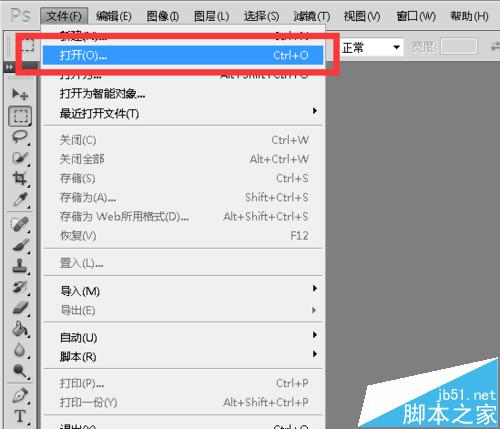Expand the 导入(M) submenu

183,291
